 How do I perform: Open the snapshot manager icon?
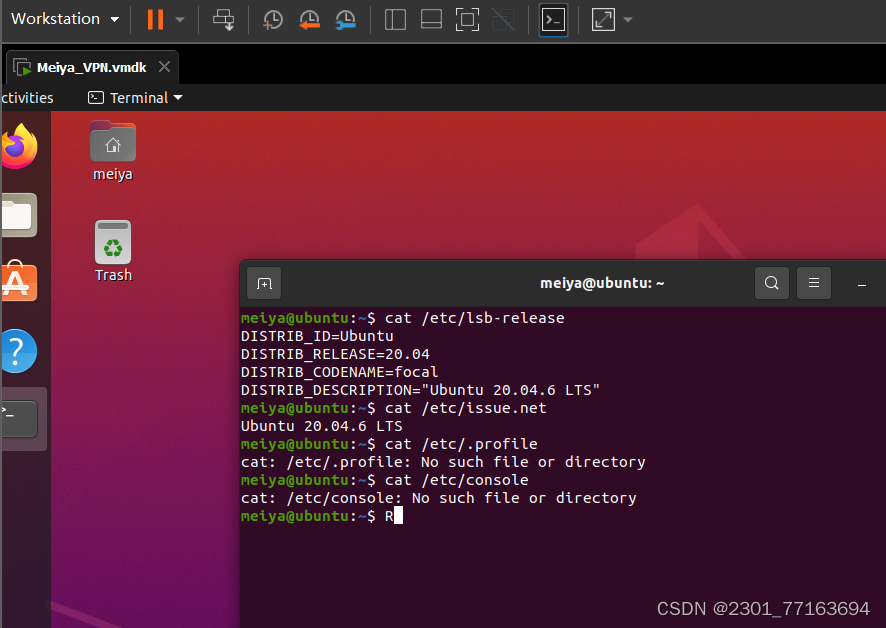click(345, 20)
